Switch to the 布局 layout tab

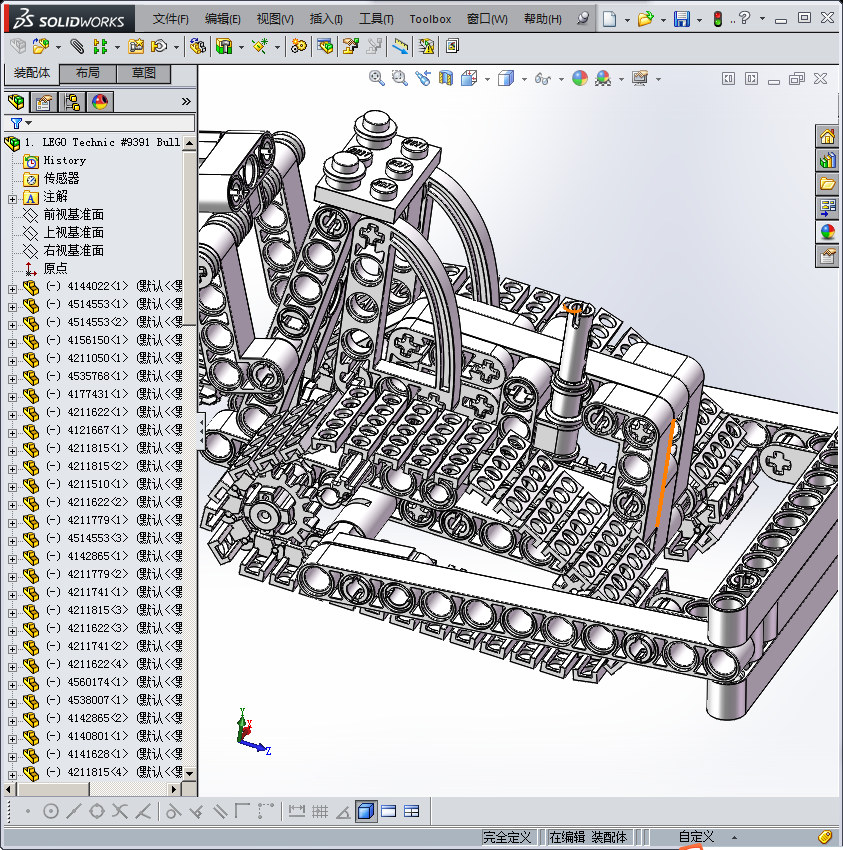(x=87, y=73)
